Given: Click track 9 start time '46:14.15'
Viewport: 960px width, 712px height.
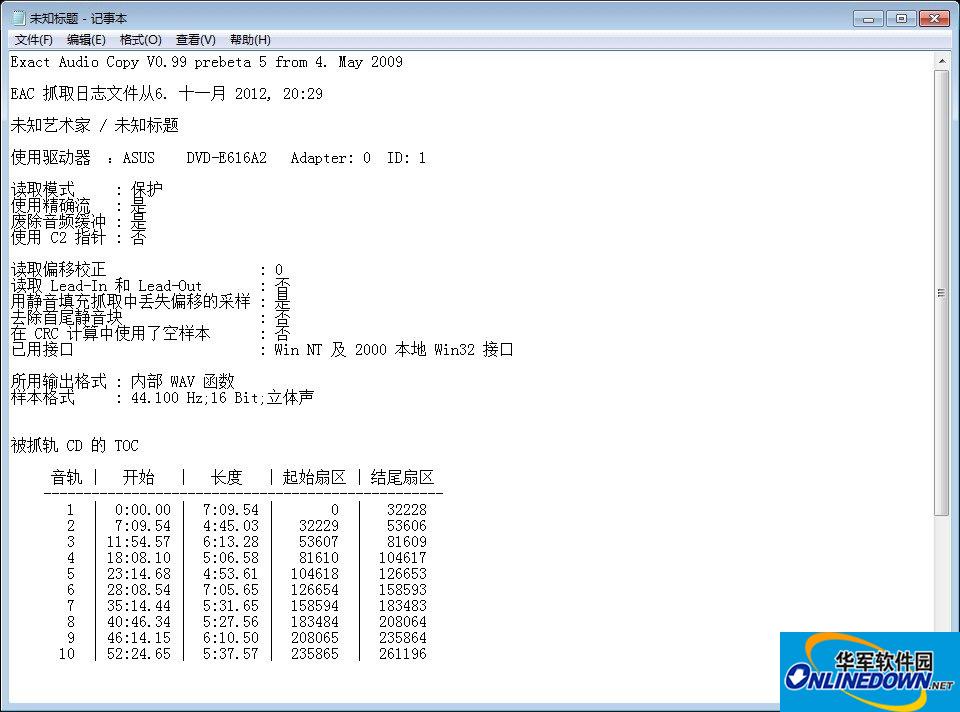Looking at the screenshot, I should coord(138,637).
